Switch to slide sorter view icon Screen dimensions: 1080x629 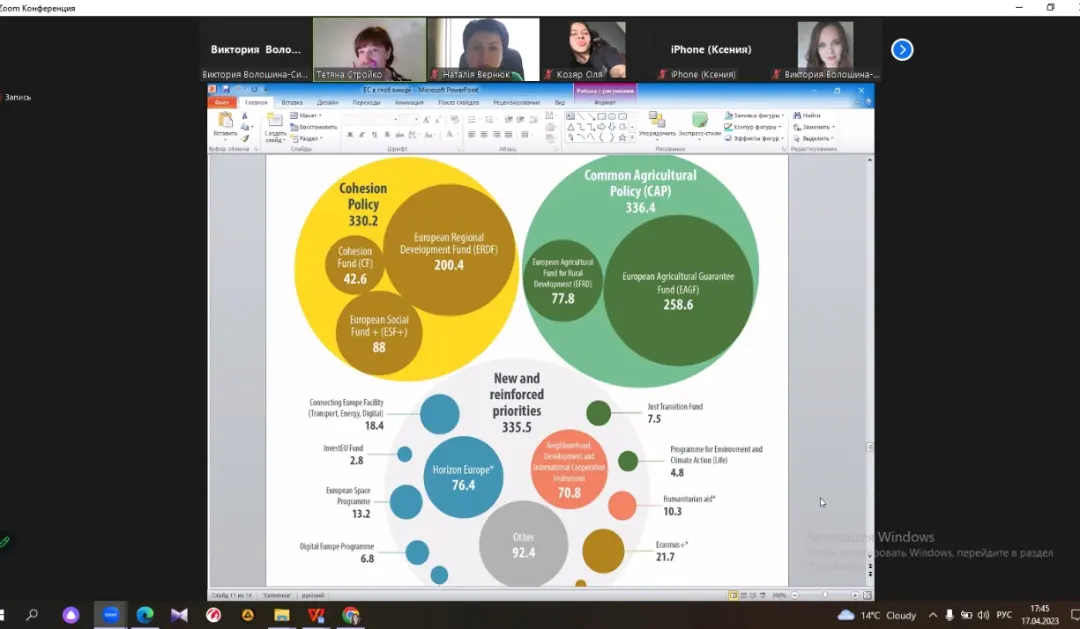(x=743, y=595)
